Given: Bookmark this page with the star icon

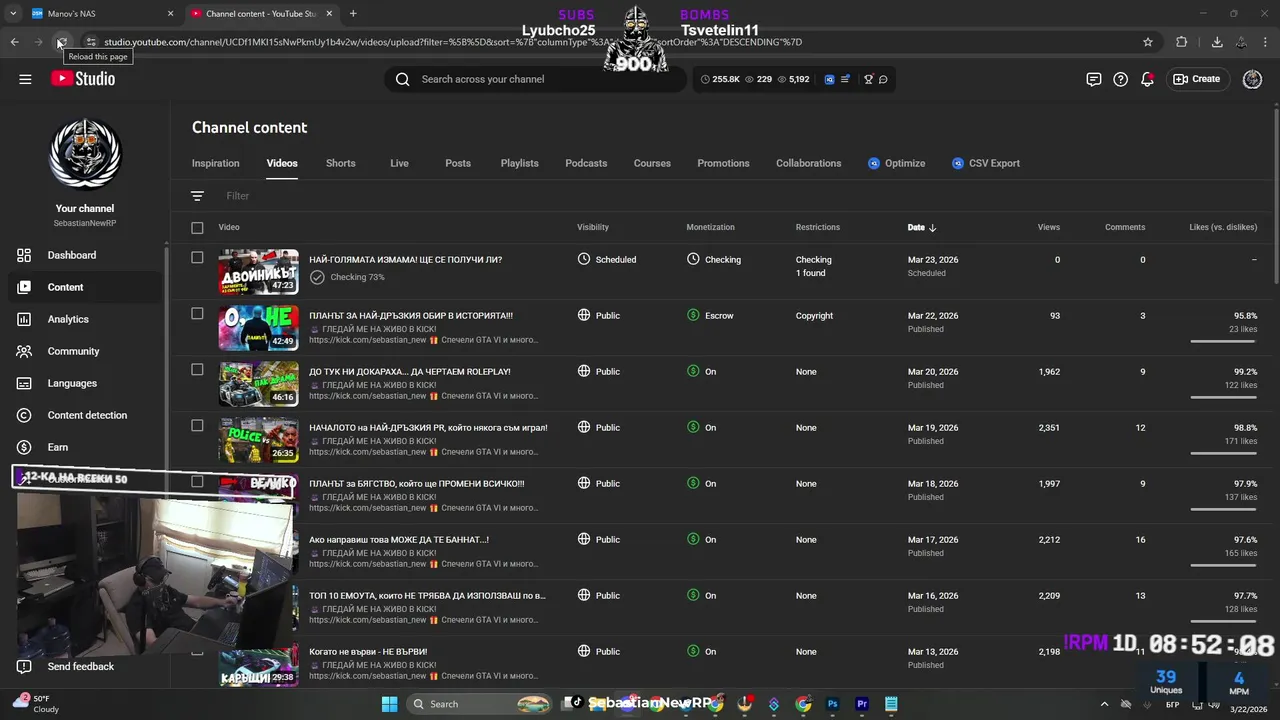Looking at the screenshot, I should pos(1148,42).
